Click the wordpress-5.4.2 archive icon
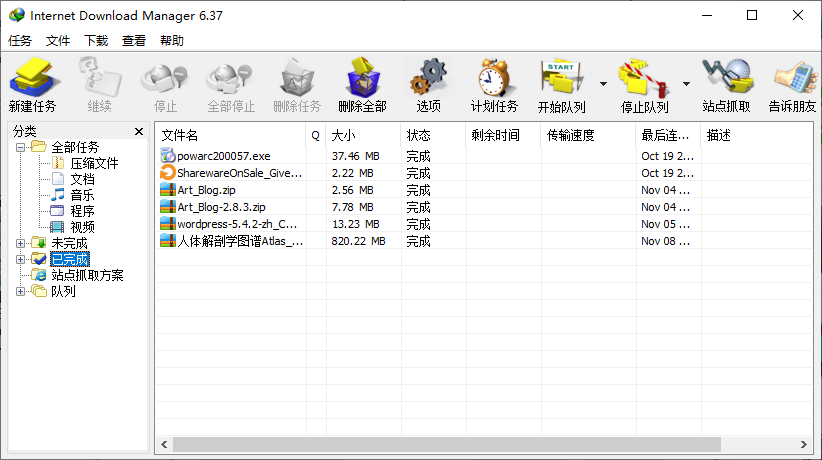The image size is (822, 460). coord(167,223)
